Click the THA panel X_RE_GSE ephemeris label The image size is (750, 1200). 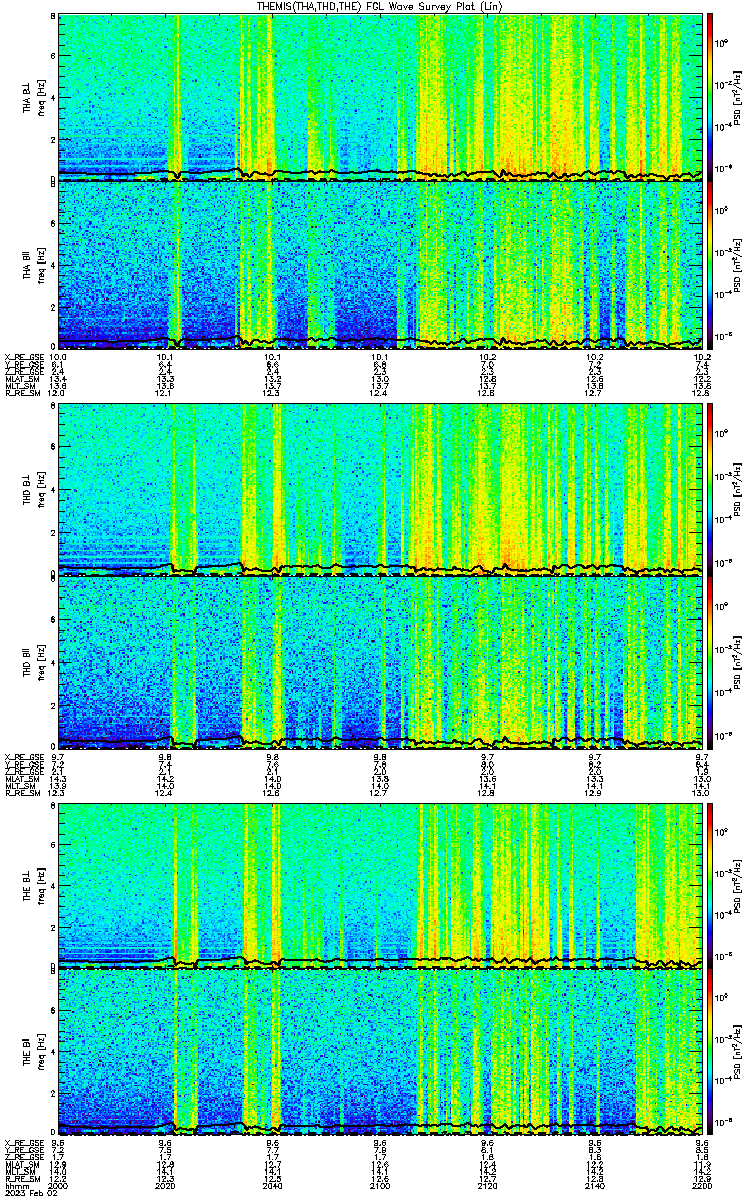tap(21, 356)
